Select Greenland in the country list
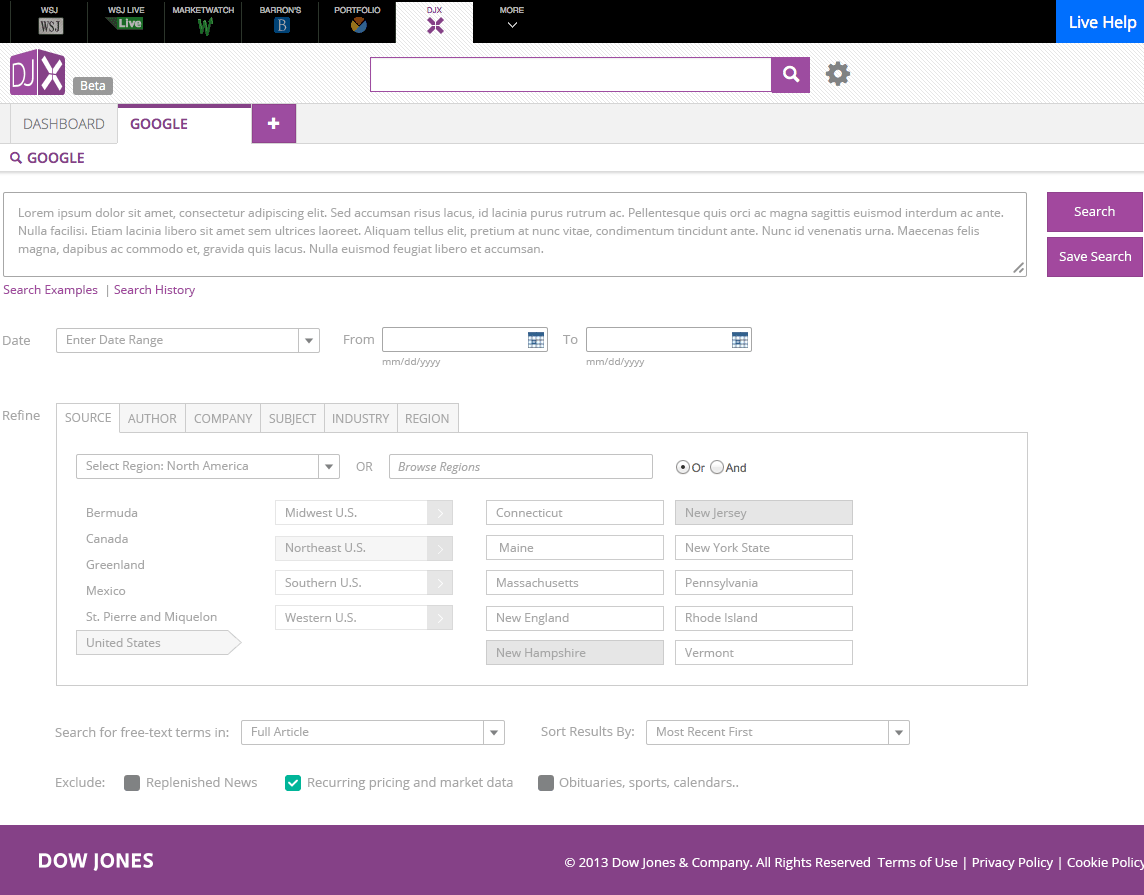The width and height of the screenshot is (1144, 895). [115, 565]
